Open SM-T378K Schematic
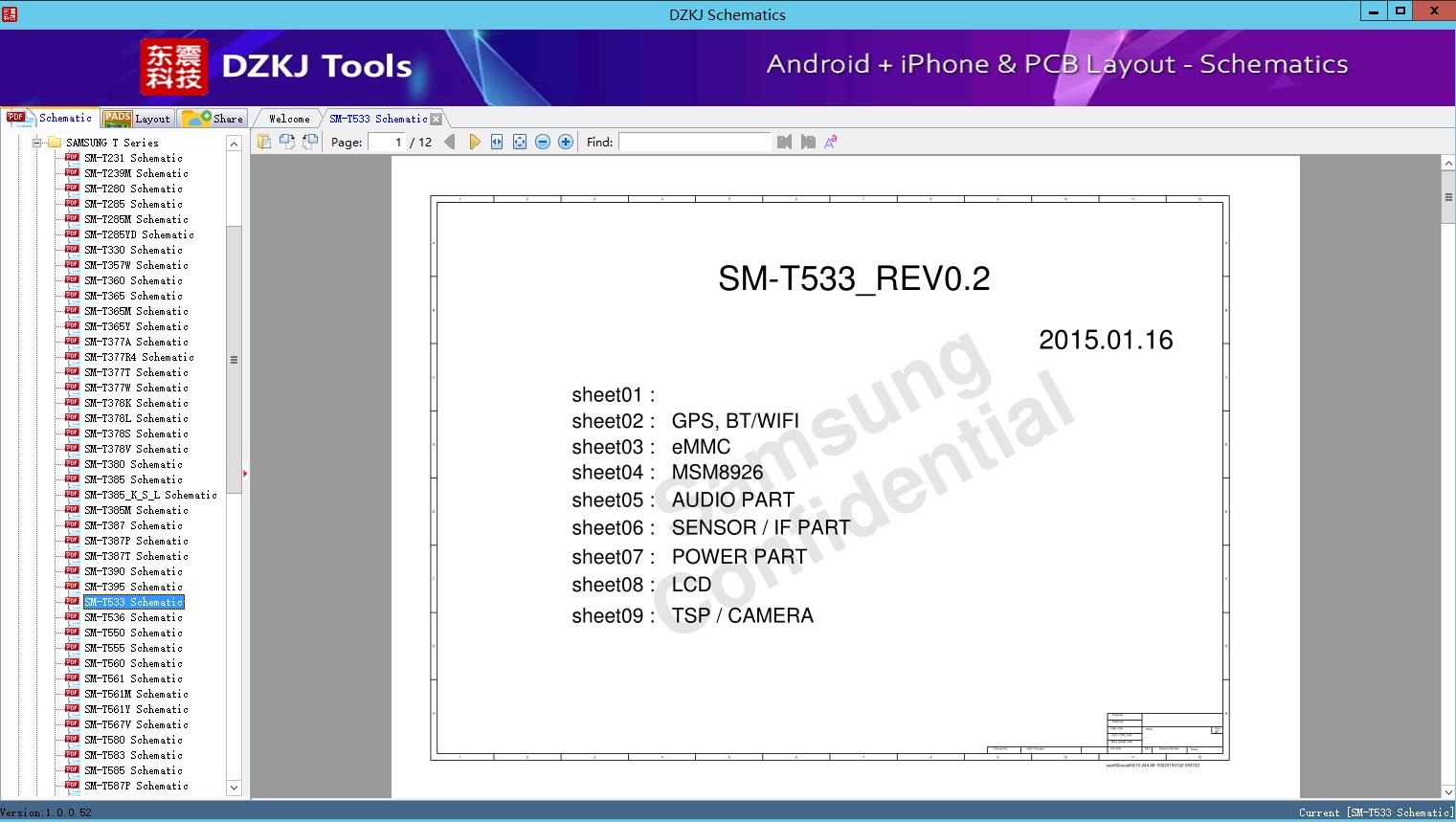The height and width of the screenshot is (822, 1456). 136,403
